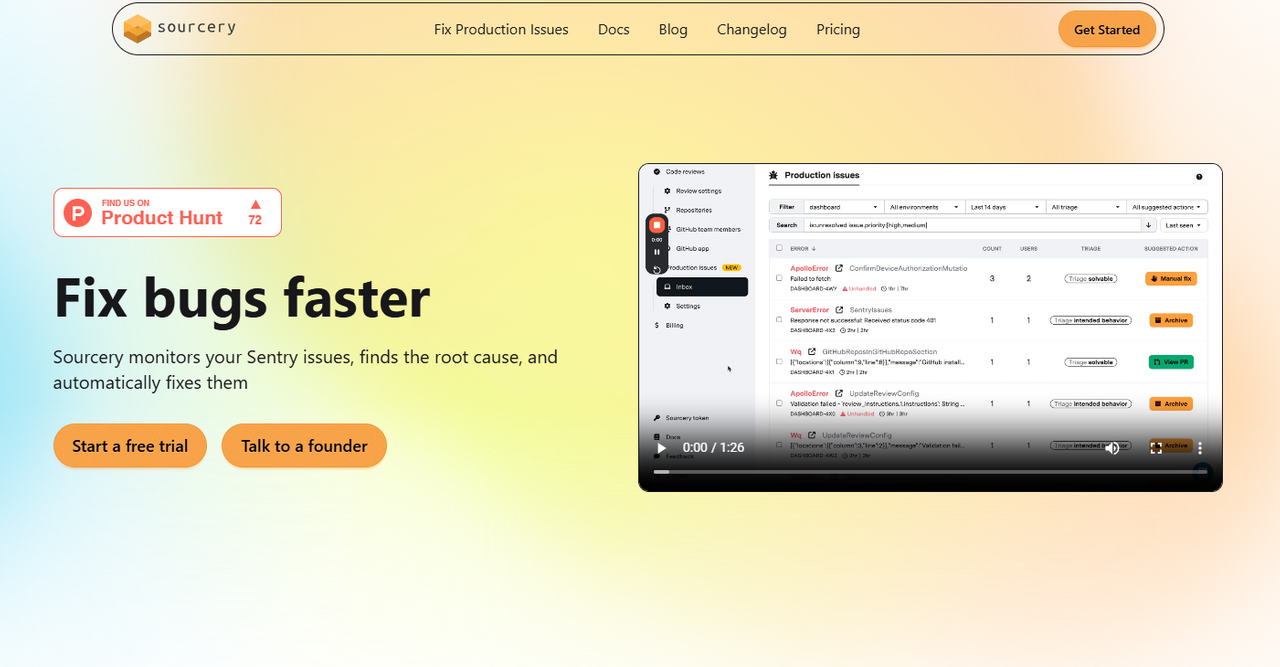Check the ApolloError UpdateReviewConfig row checkbox
Image resolution: width=1280 pixels, height=667 pixels.
779,404
